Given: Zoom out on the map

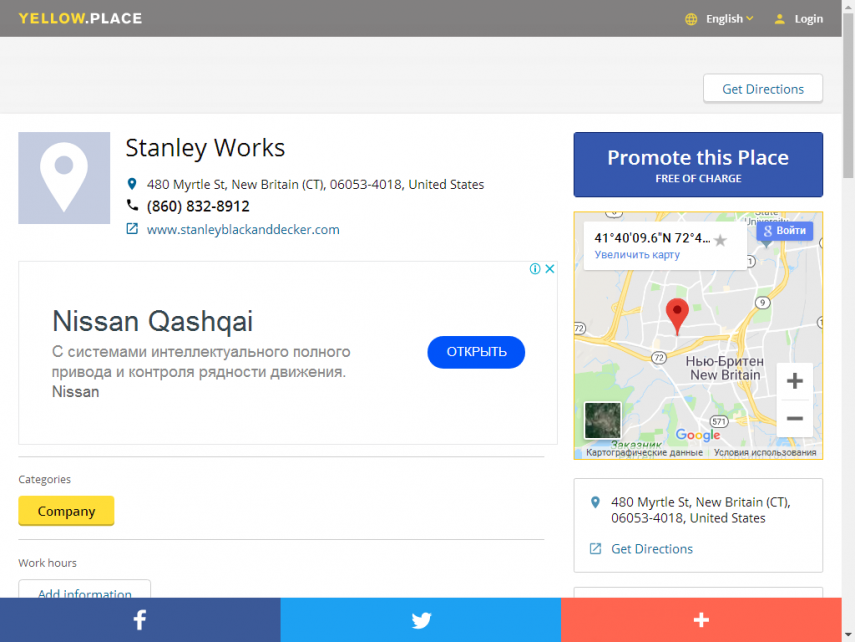Looking at the screenshot, I should 794,418.
